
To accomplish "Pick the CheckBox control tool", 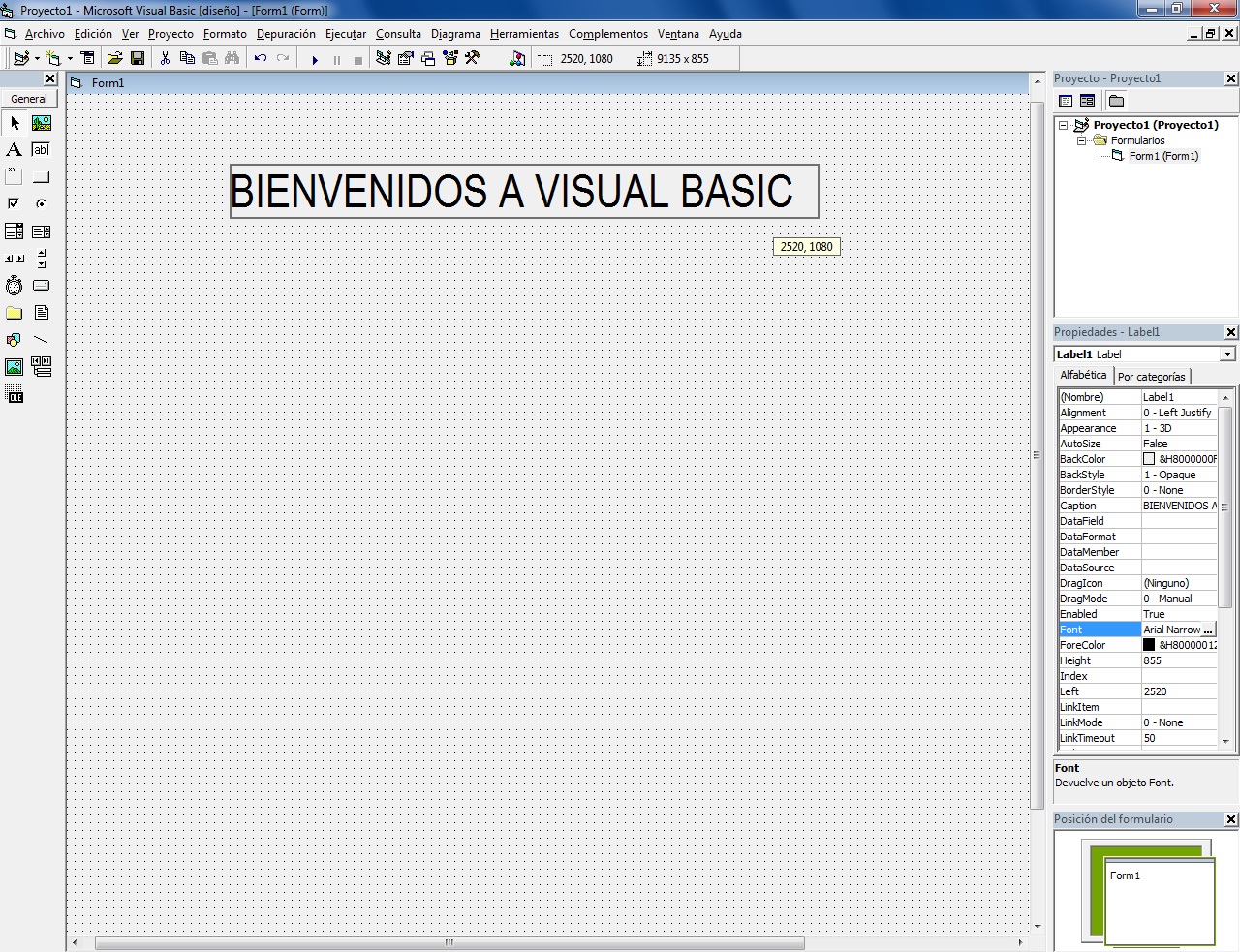I will (15, 204).
